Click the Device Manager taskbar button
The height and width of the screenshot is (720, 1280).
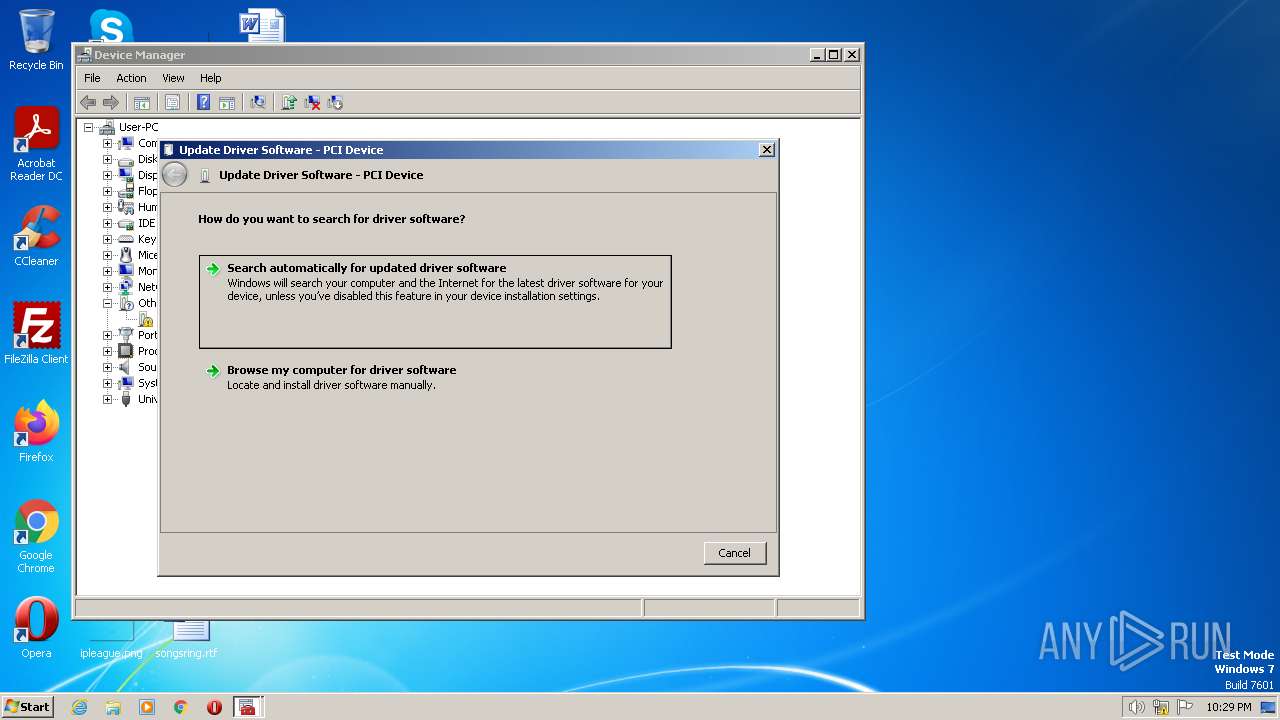(249, 707)
